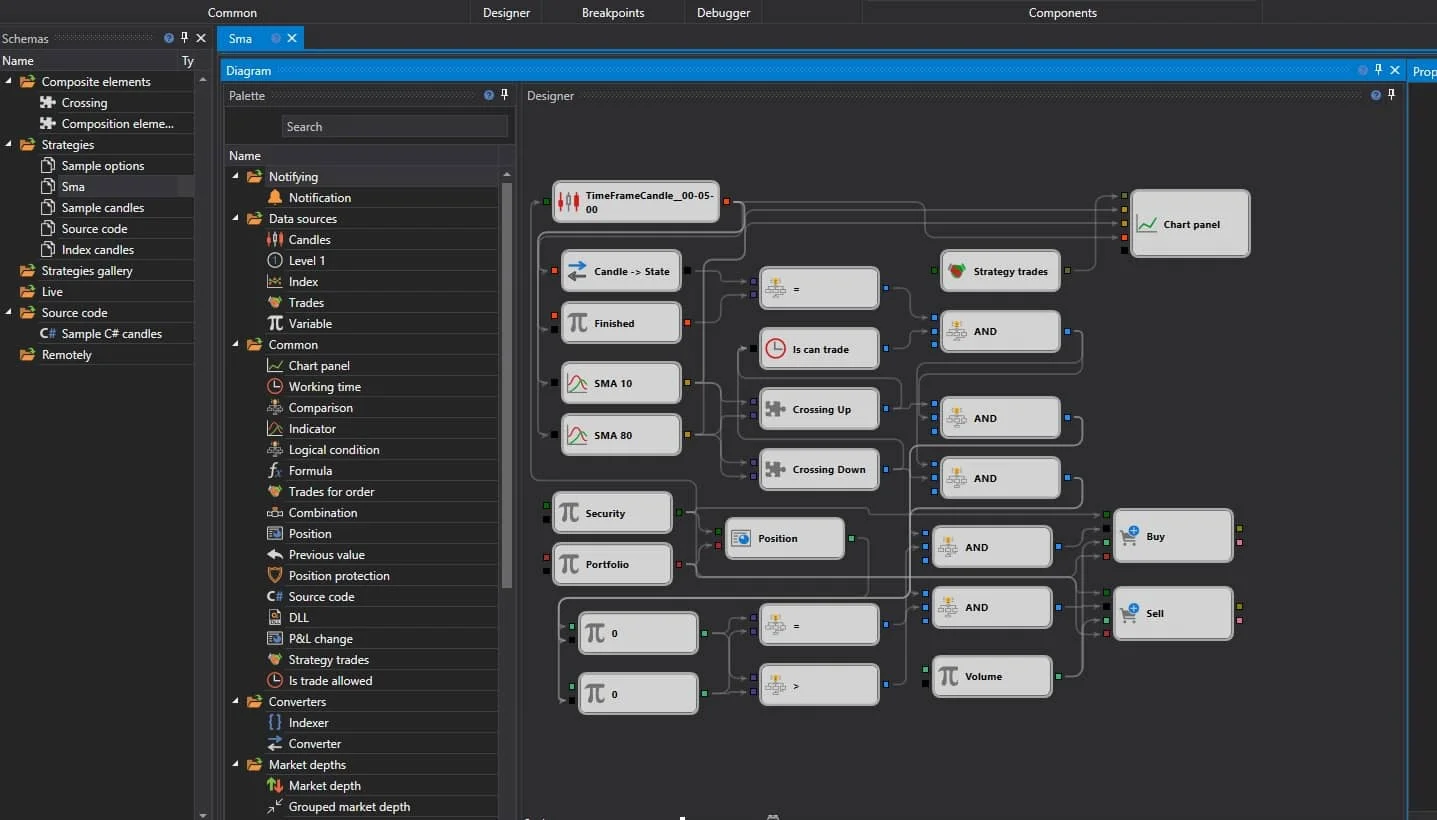
Task: Select the Candles icon under Data sources
Action: (x=275, y=240)
